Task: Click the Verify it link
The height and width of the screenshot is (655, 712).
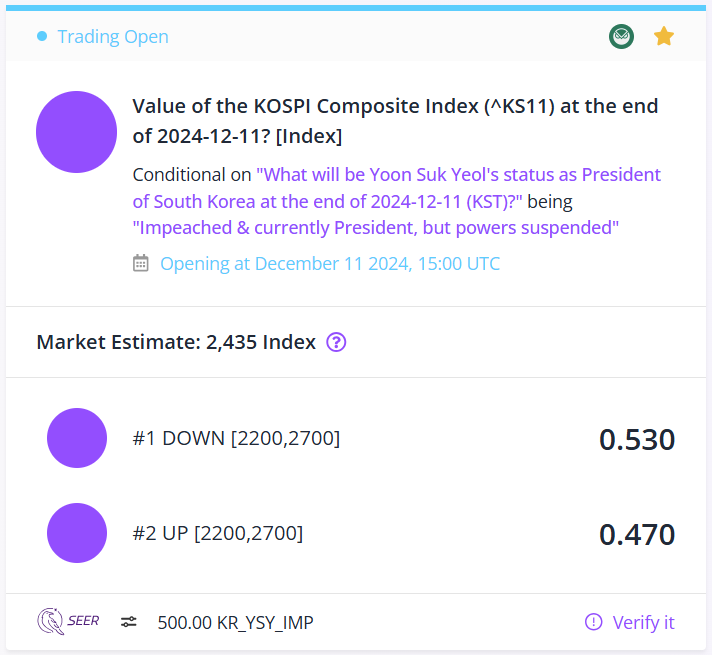Action: coord(643,622)
